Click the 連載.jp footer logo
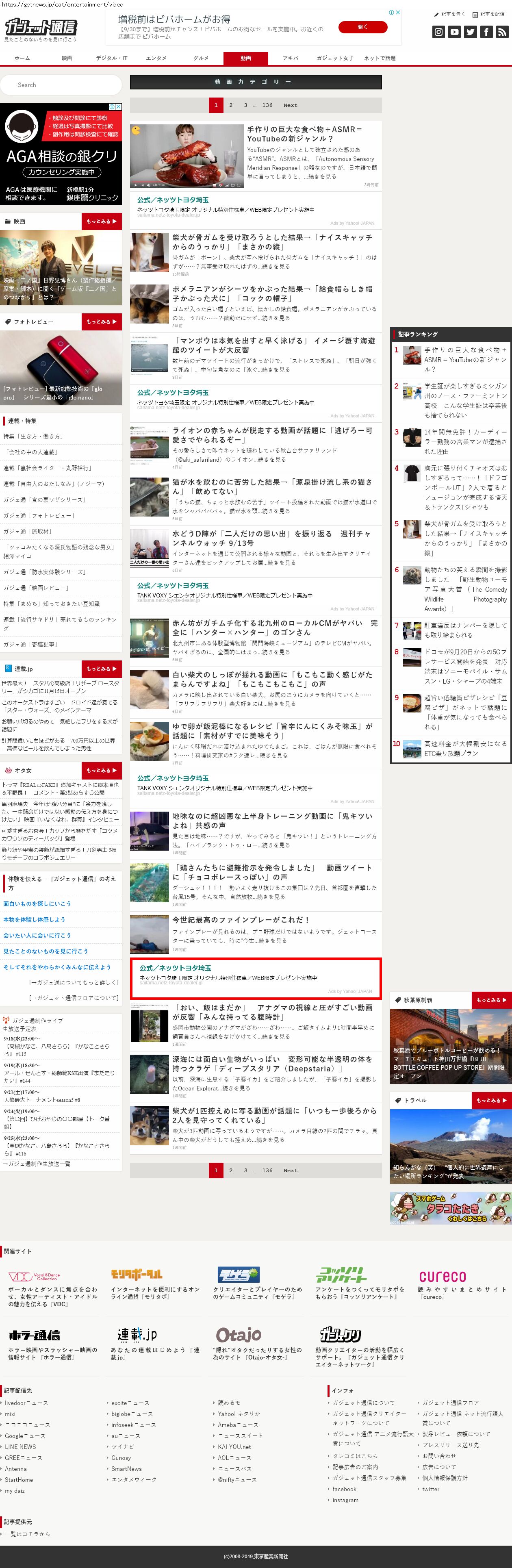512x1568 pixels. click(x=137, y=1334)
